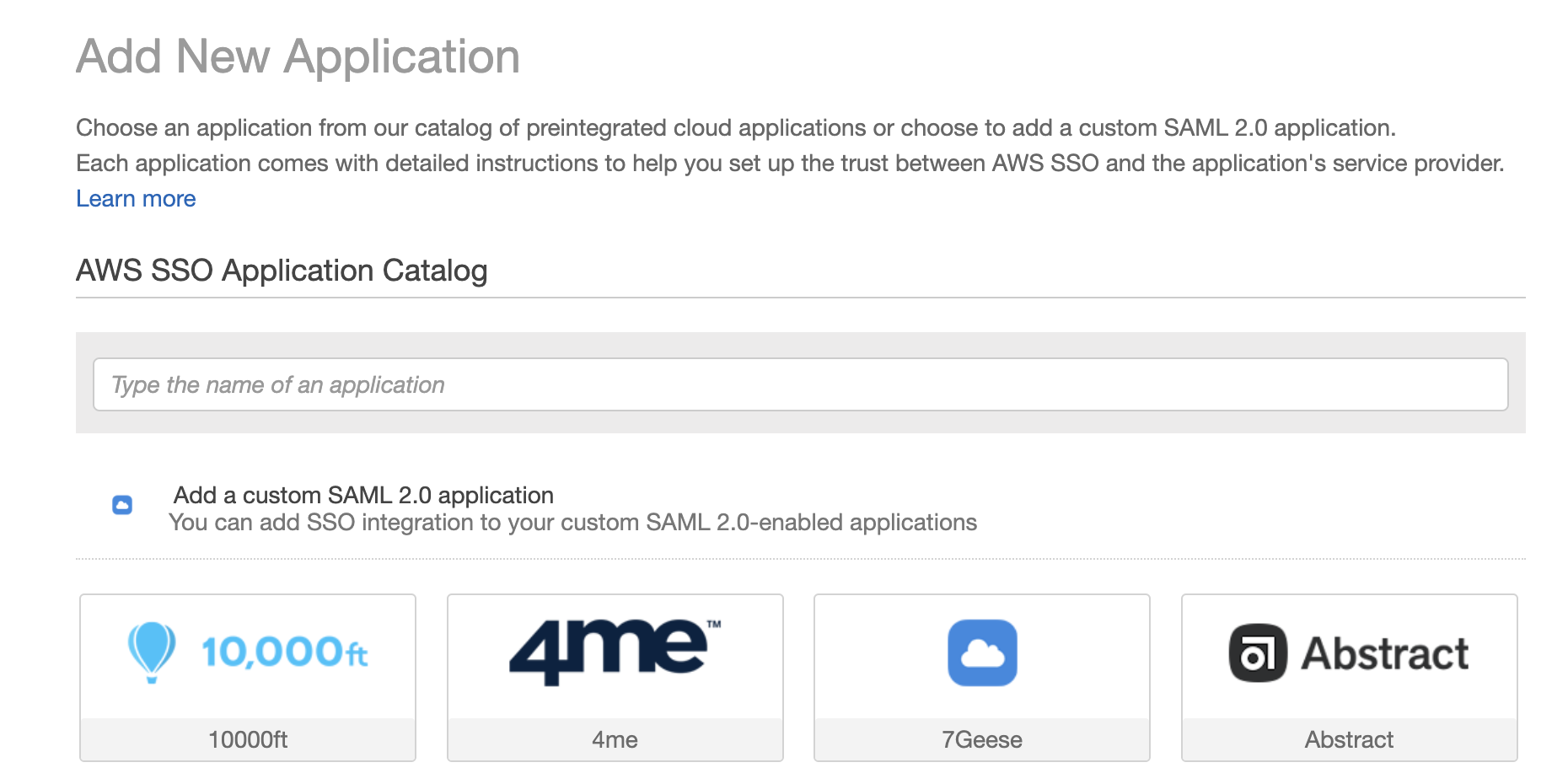Click the Abstract logo icon

(1258, 652)
